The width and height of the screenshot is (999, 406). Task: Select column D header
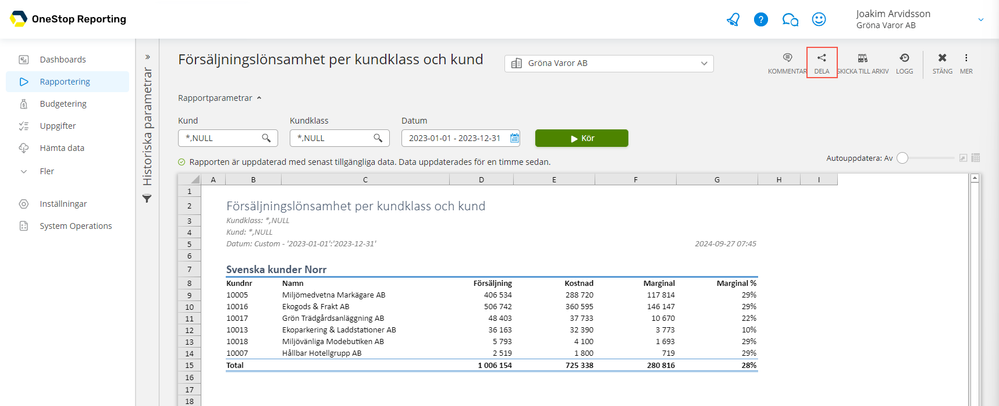click(x=482, y=180)
